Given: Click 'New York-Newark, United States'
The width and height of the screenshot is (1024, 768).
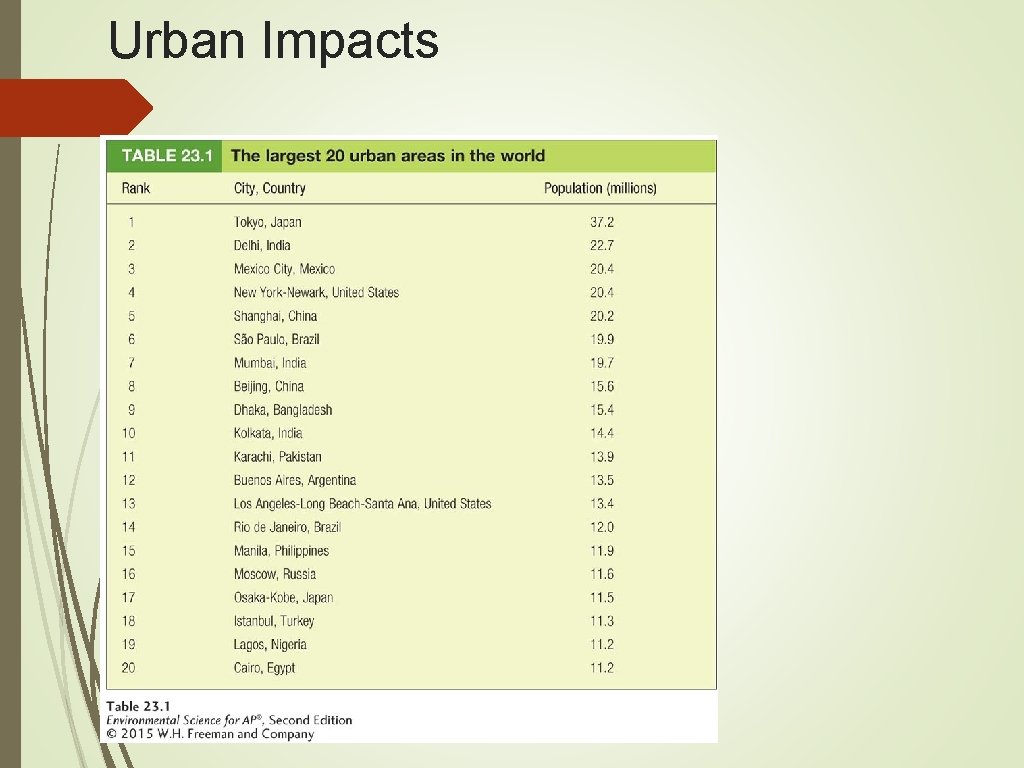Looking at the screenshot, I should [316, 293].
